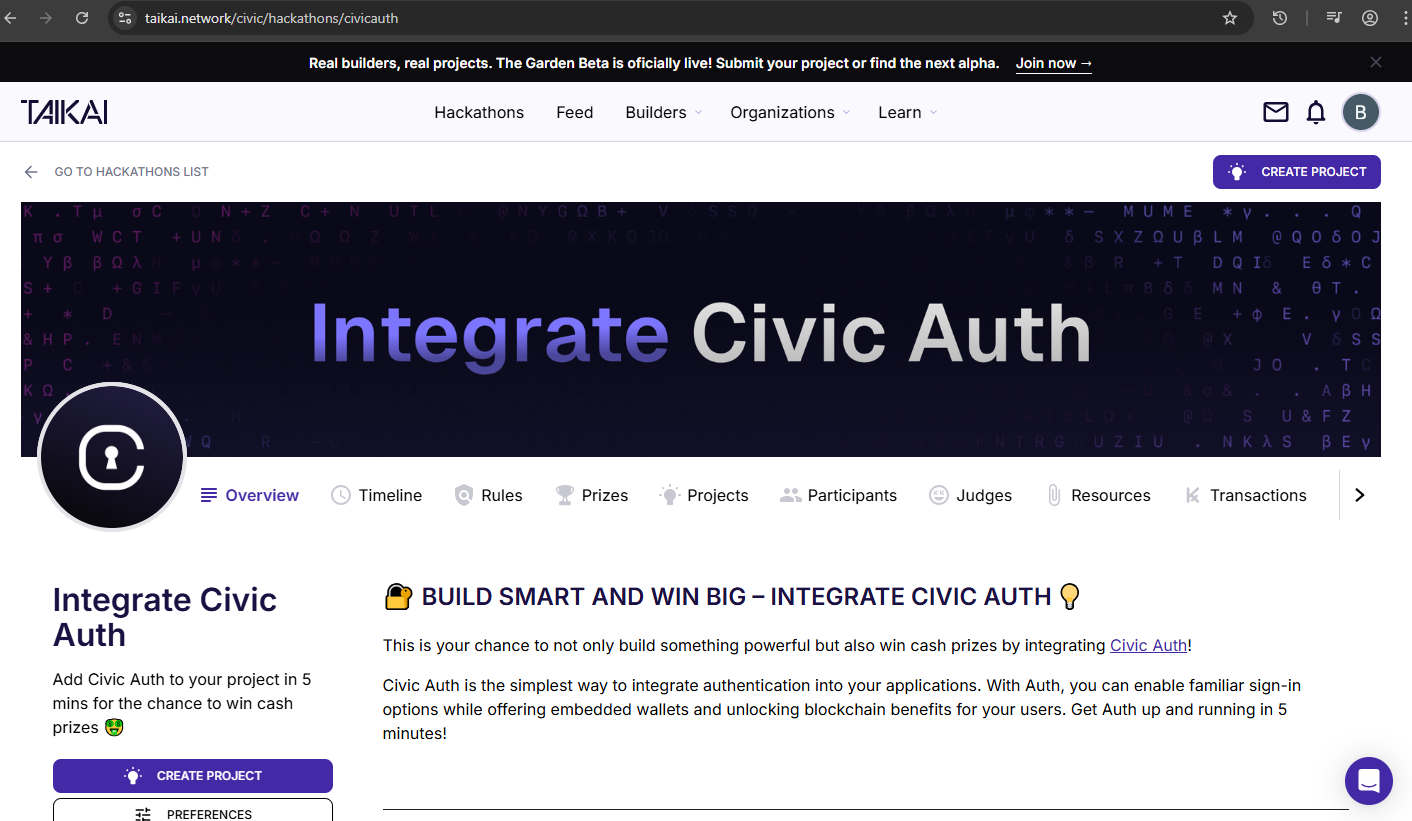
Task: Open the chat support bubble
Action: tap(1369, 781)
